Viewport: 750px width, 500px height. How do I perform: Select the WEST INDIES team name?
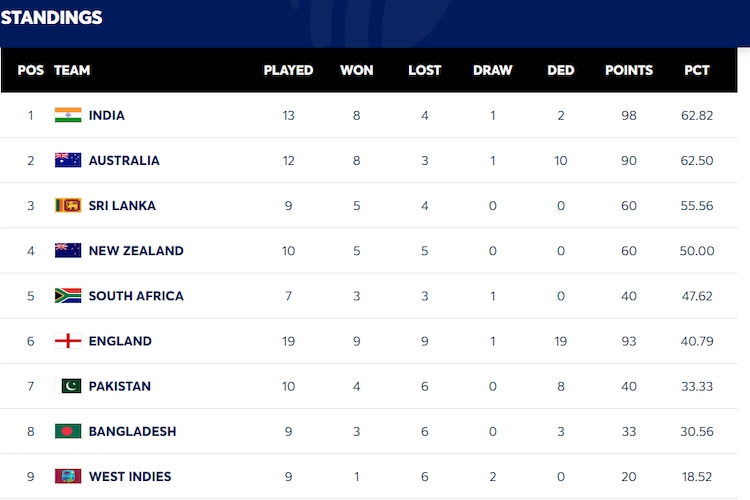coord(130,476)
